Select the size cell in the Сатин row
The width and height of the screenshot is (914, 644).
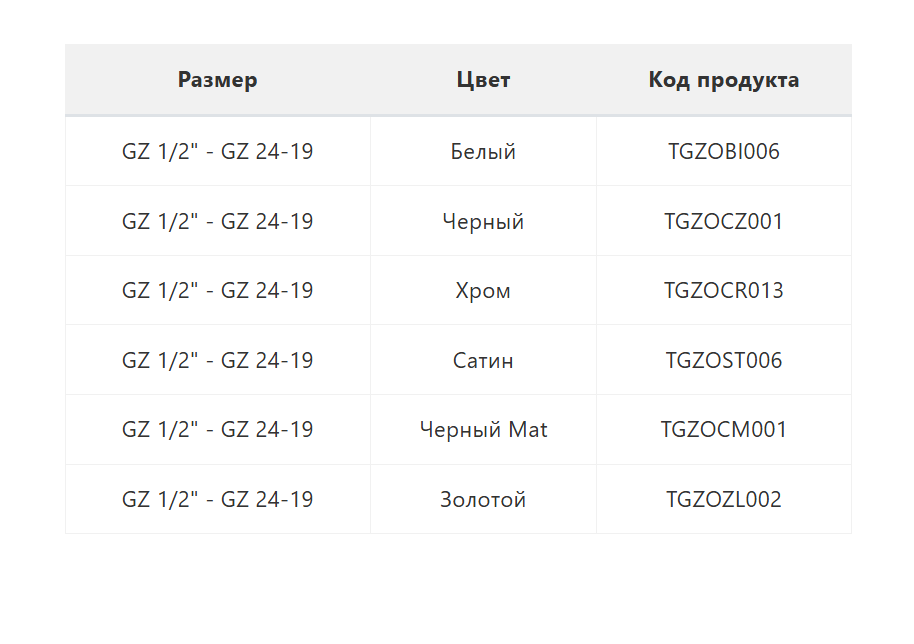pos(217,360)
